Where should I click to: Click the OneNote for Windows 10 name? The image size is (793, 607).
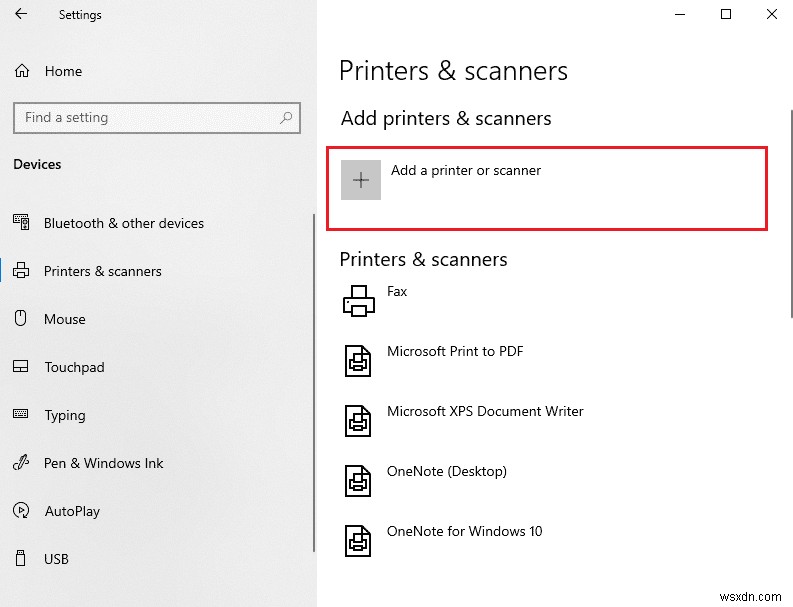(464, 531)
